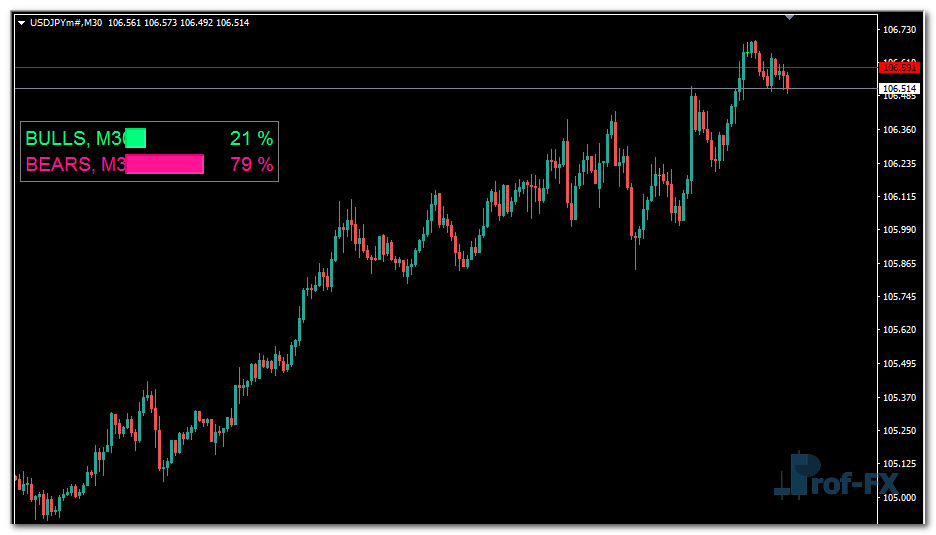Select the BULLS, M30 indicator label

point(74,139)
